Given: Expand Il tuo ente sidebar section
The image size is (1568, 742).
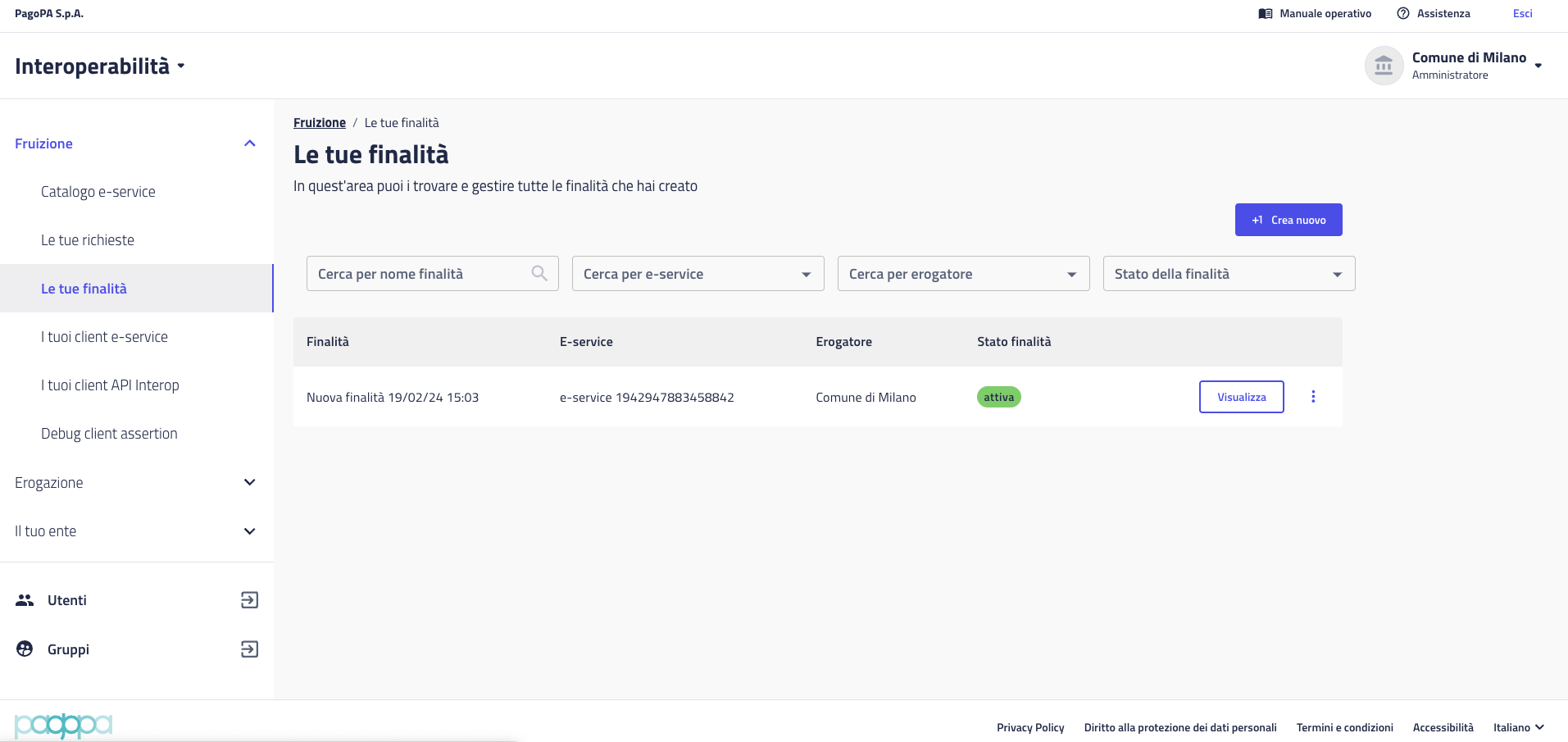Looking at the screenshot, I should pos(250,531).
